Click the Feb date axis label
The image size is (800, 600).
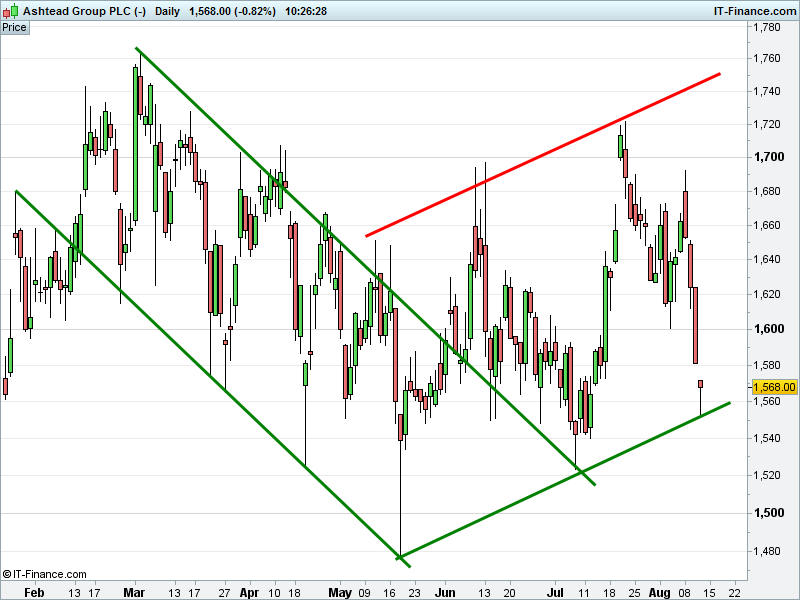tap(34, 592)
